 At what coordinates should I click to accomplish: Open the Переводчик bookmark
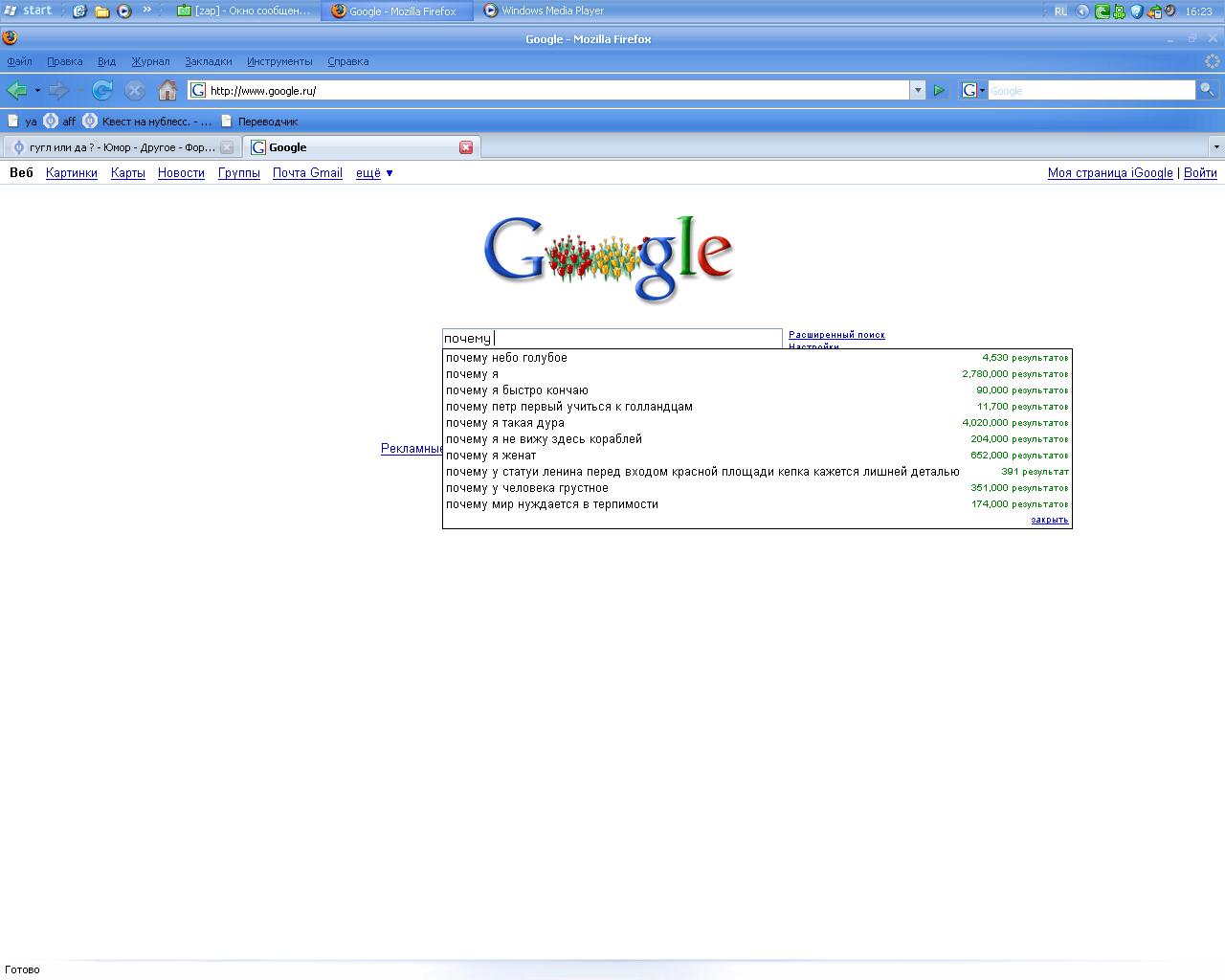click(x=259, y=122)
